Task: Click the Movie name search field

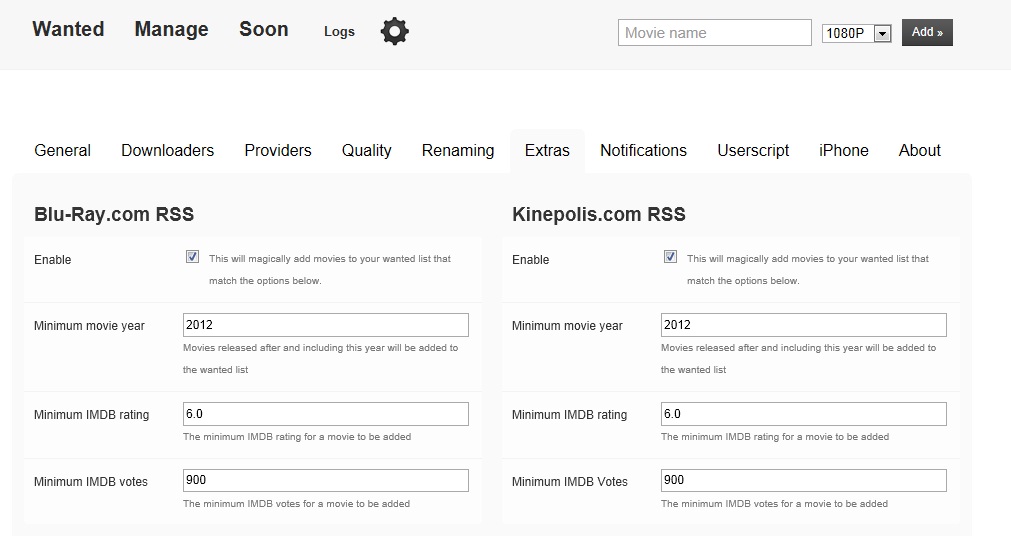Action: 714,33
